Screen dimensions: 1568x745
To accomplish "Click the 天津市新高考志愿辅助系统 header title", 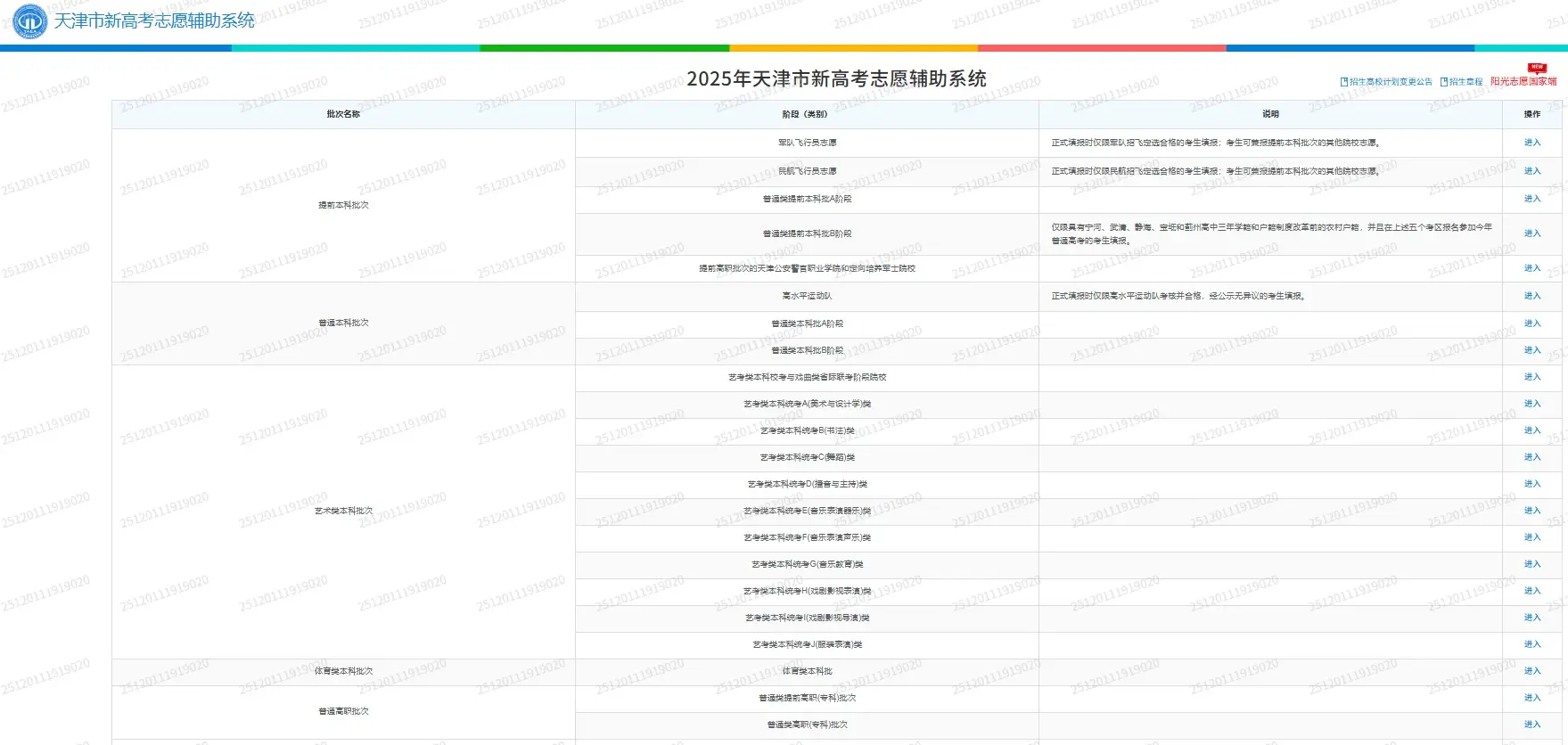I will pos(154,20).
